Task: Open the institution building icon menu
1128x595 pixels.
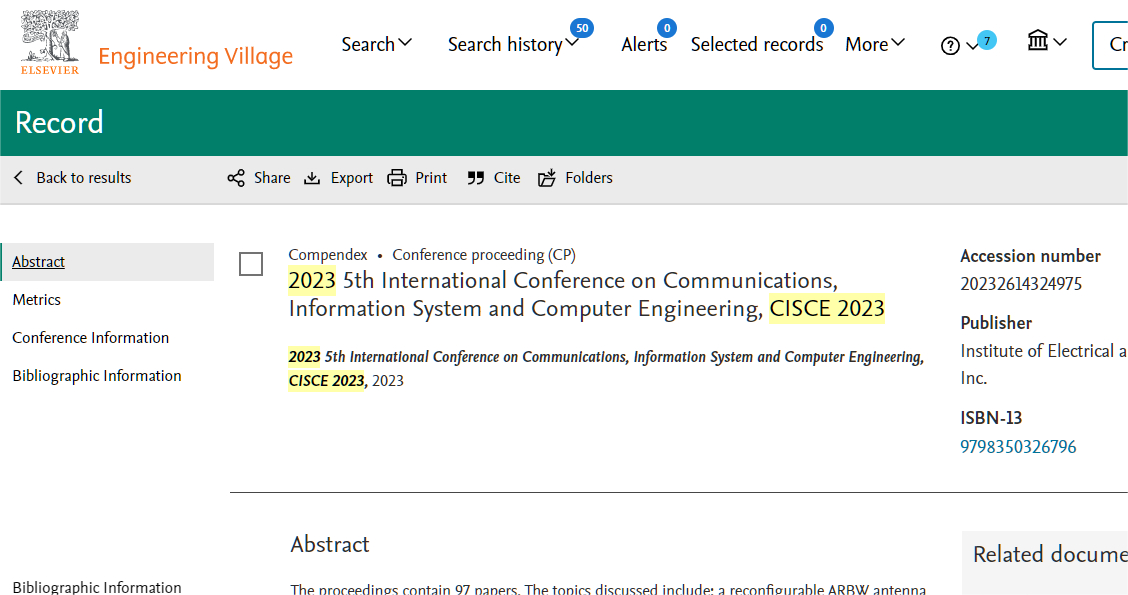Action: (1037, 40)
